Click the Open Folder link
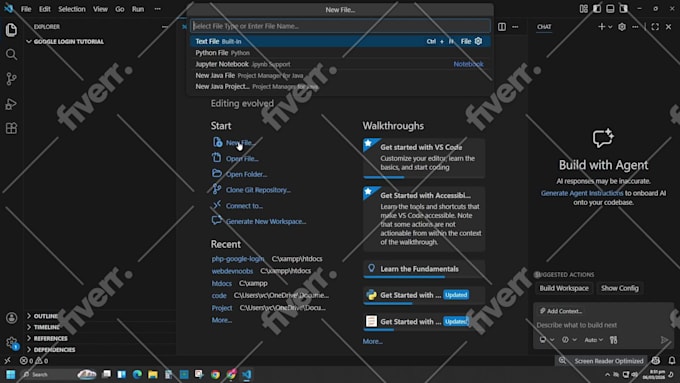Image resolution: width=680 pixels, height=383 pixels. click(x=246, y=174)
